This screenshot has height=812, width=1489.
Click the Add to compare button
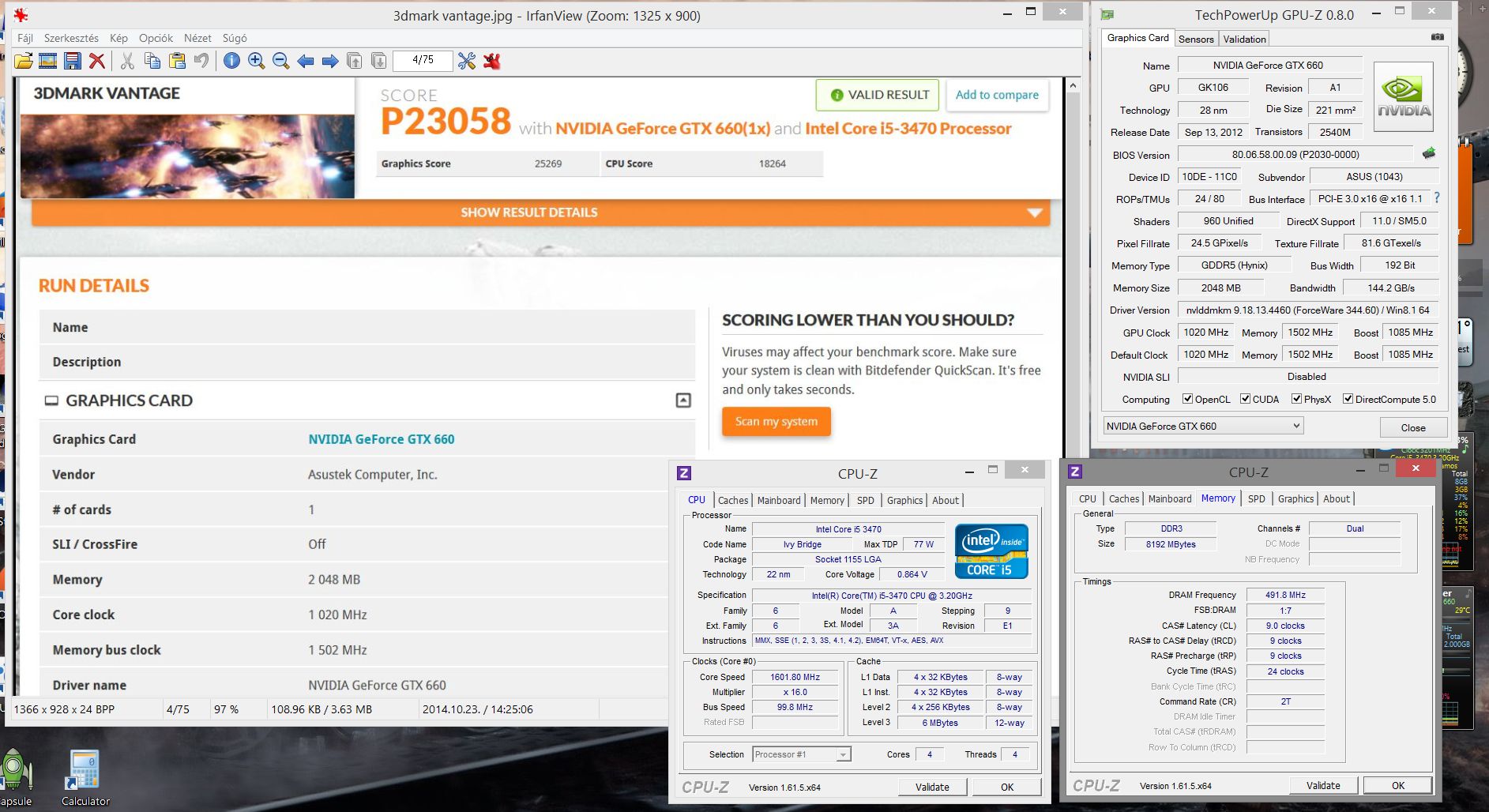click(x=997, y=95)
